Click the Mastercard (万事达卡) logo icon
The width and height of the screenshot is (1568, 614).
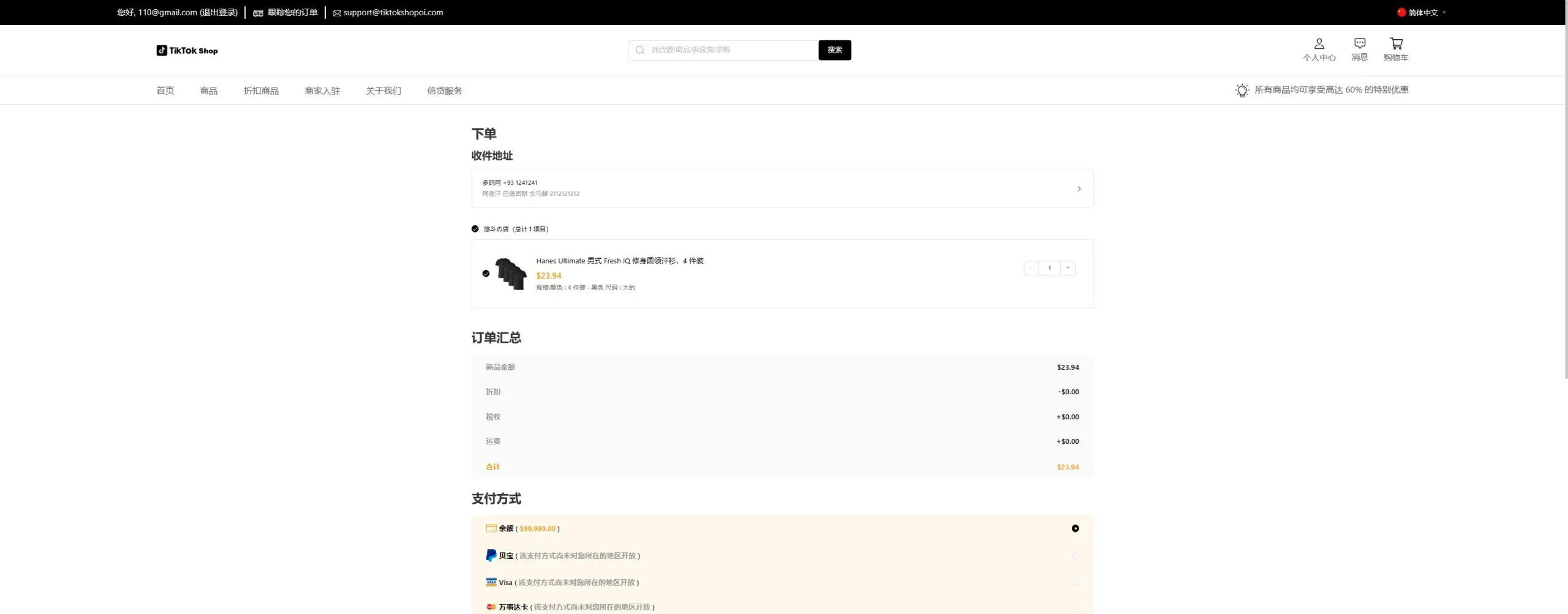[491, 607]
